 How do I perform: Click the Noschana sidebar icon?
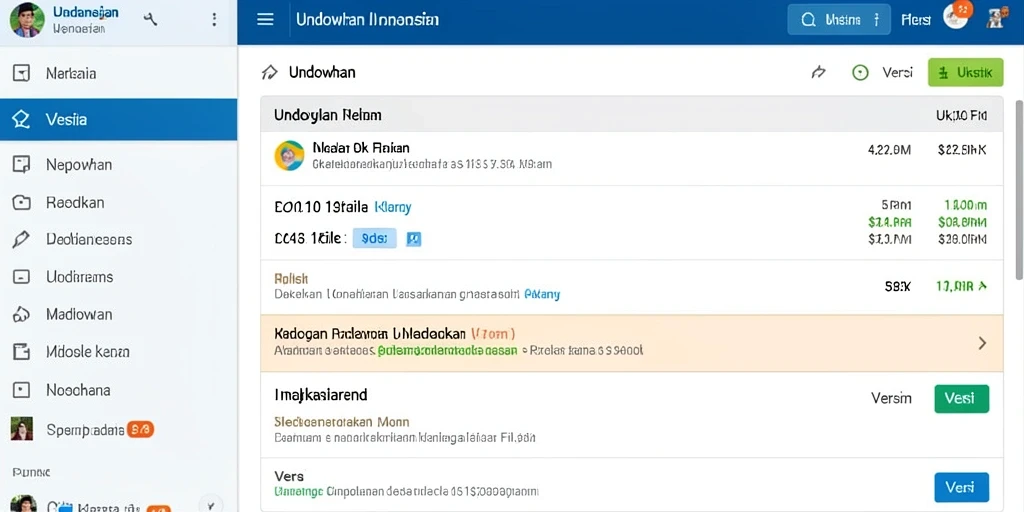(22, 391)
